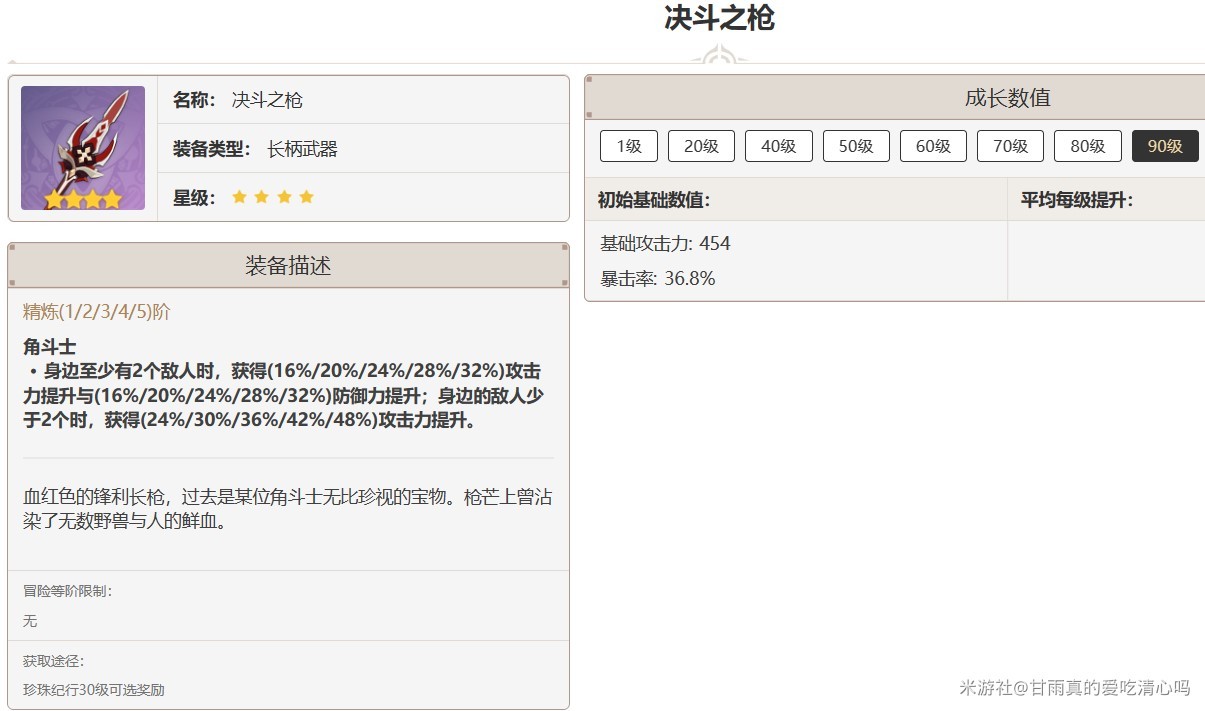This screenshot has height=711, width=1205.
Task: Click the 决斗之枪 weapon thumbnail image
Action: coord(83,147)
